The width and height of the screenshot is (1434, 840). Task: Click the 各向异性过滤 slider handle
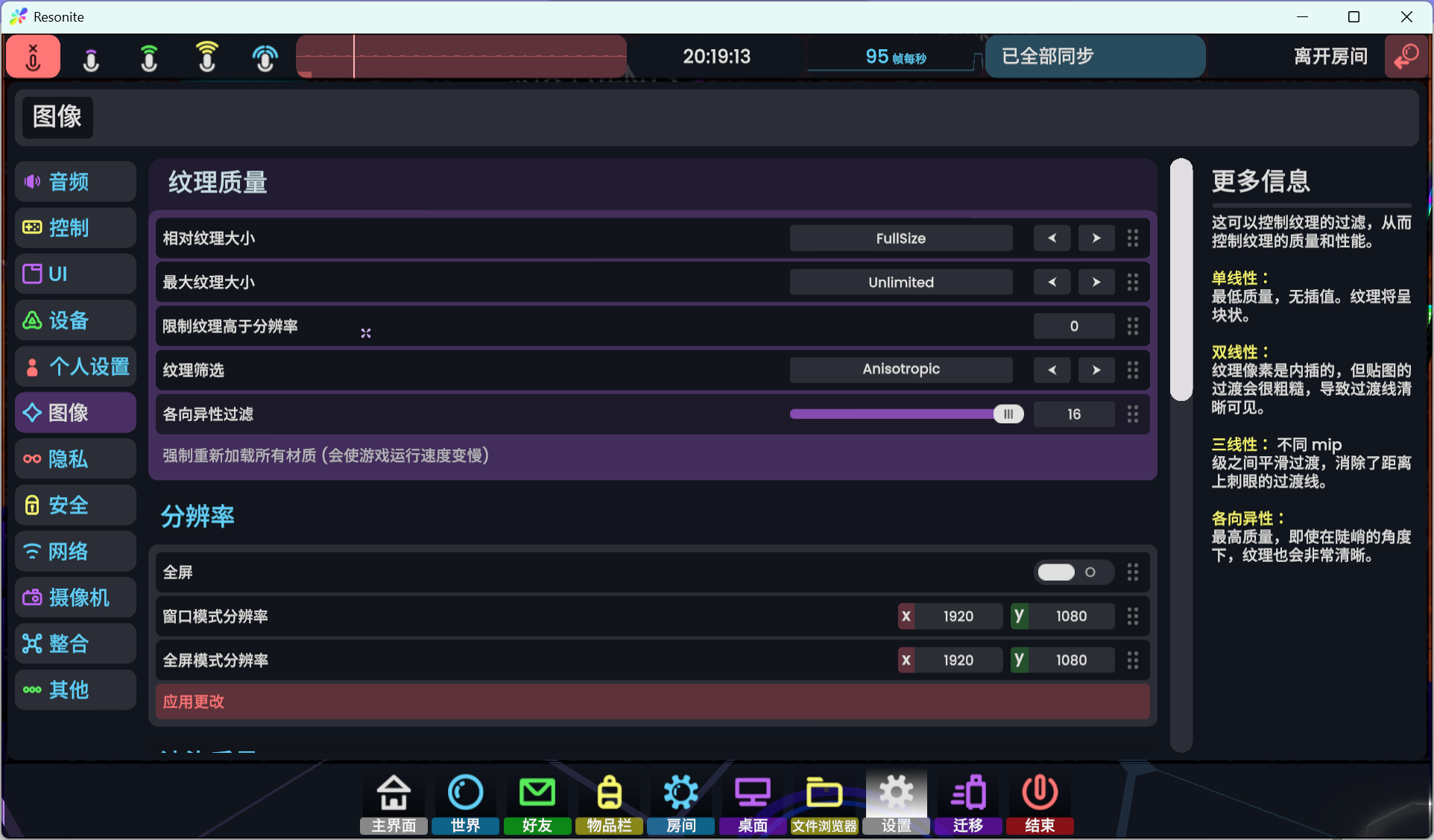(x=1008, y=414)
